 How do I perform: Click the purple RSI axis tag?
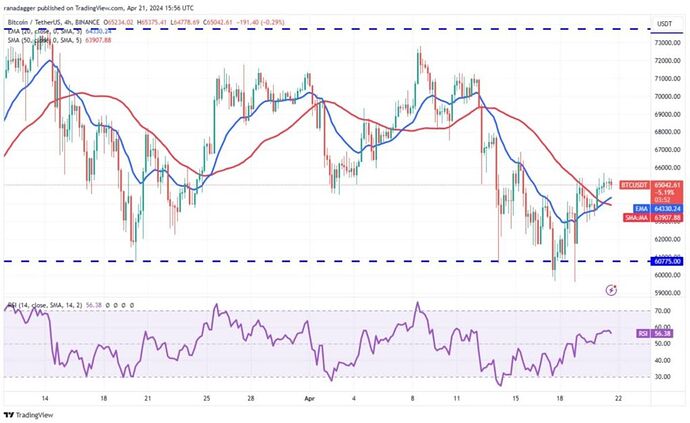pos(642,334)
